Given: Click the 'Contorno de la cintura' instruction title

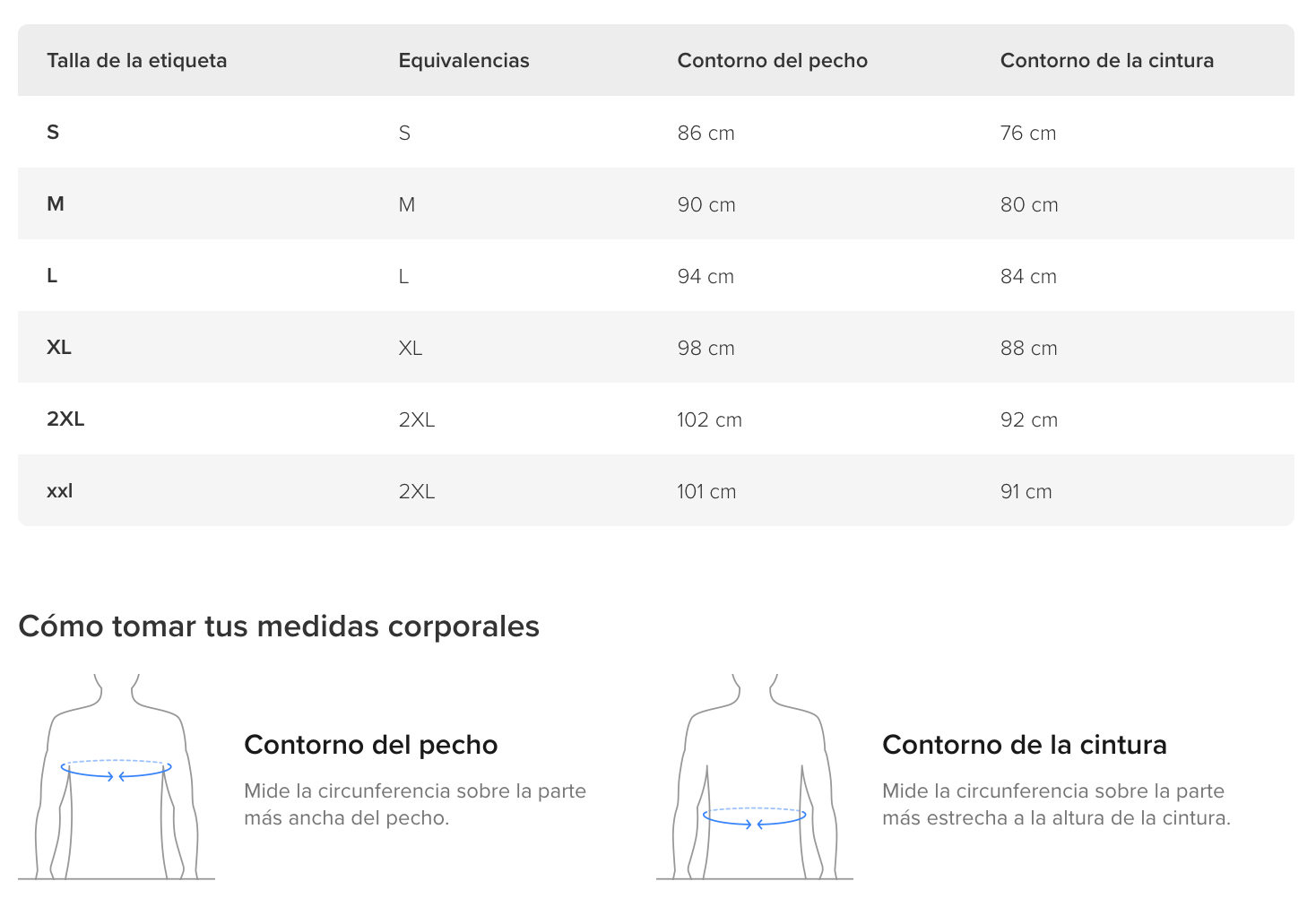Looking at the screenshot, I should [1025, 745].
